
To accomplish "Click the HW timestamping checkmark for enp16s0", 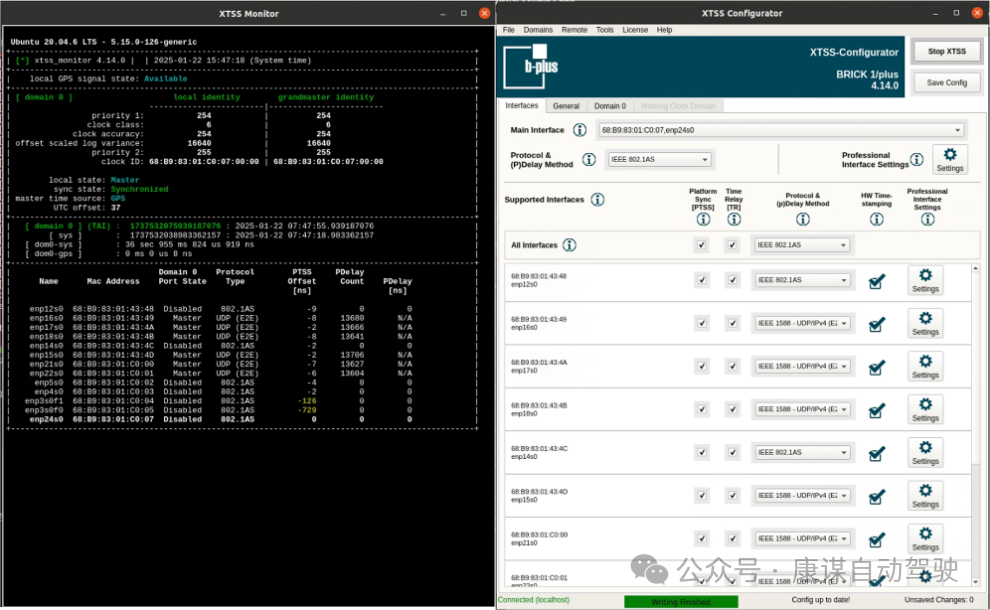I will (876, 324).
